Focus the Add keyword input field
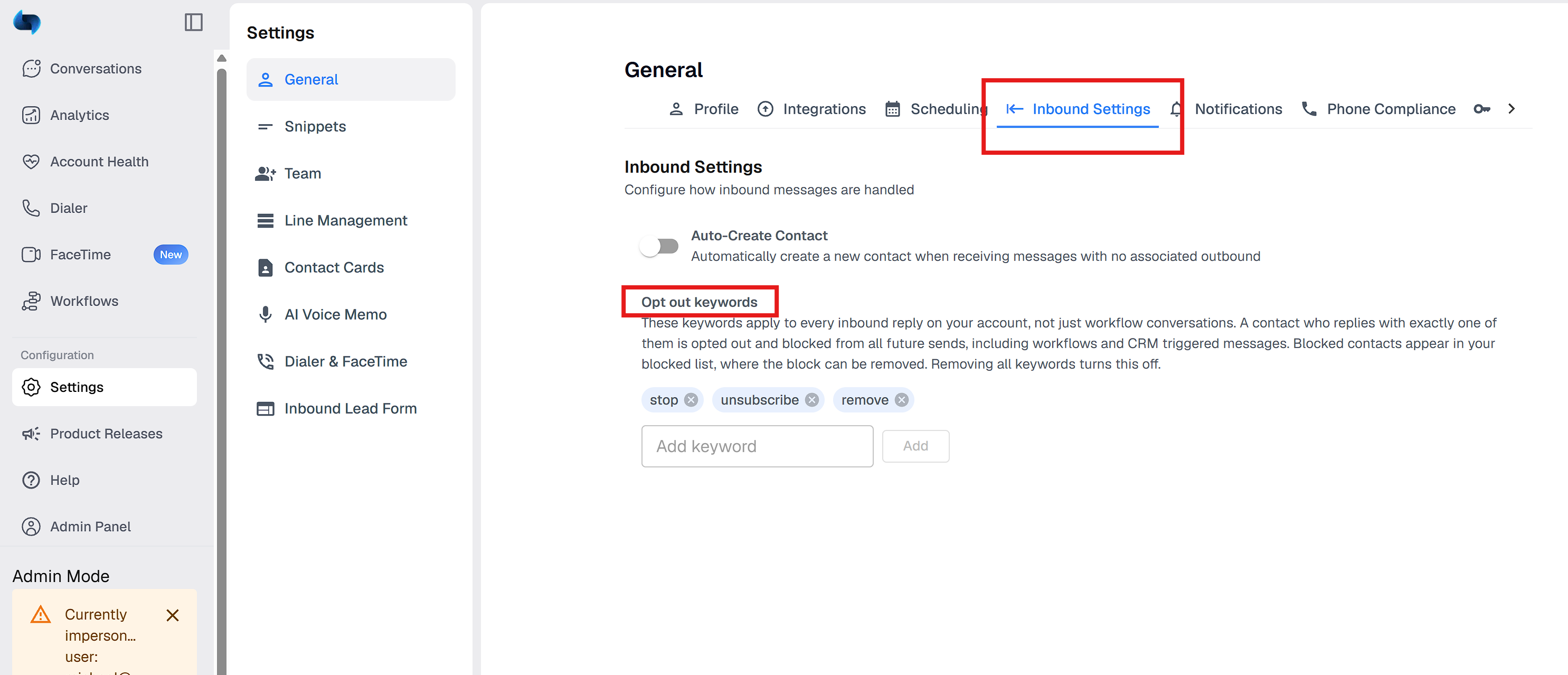 coord(757,446)
